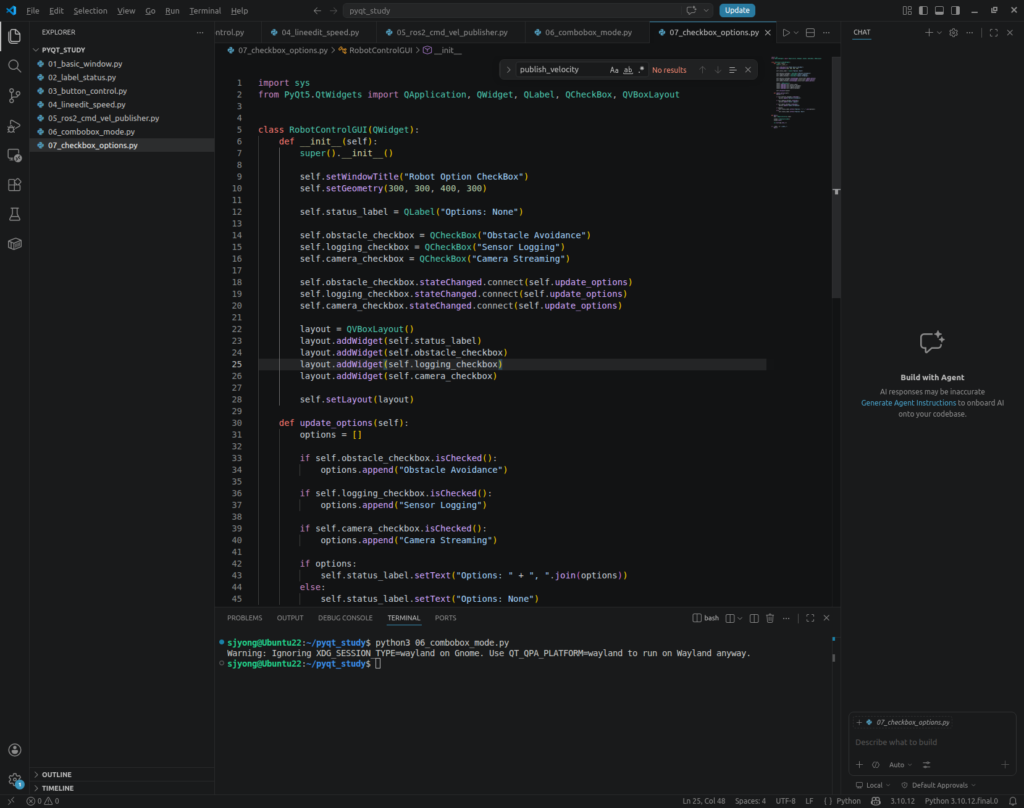The height and width of the screenshot is (808, 1024).
Task: Click the Update button
Action: pos(737,10)
